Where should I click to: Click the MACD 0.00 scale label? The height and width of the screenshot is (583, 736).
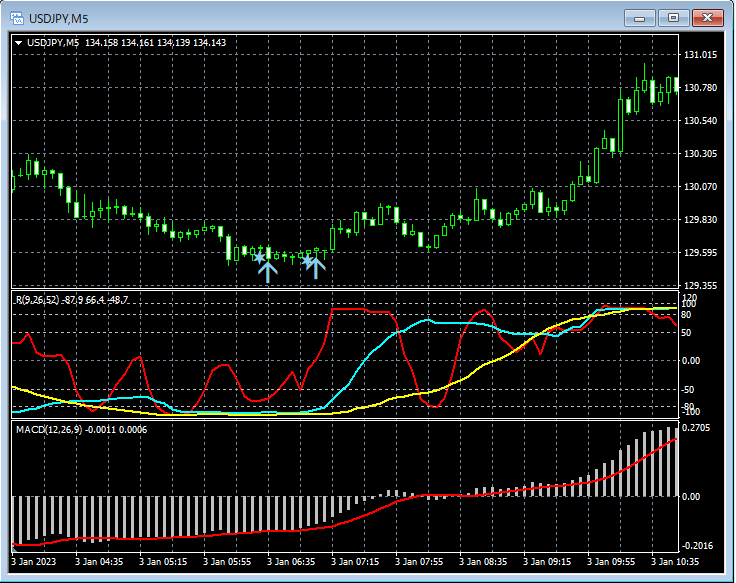[690, 496]
